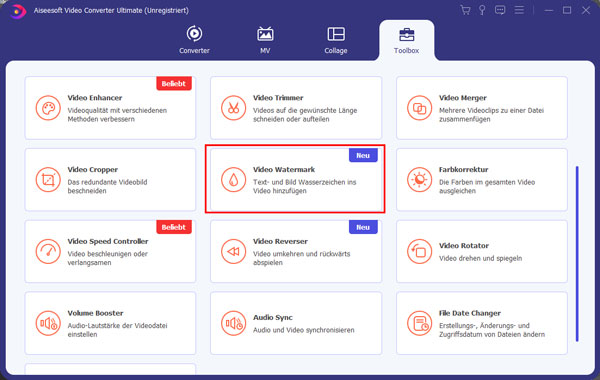Open the Audio Sync title
The width and height of the screenshot is (600, 380).
point(273,318)
